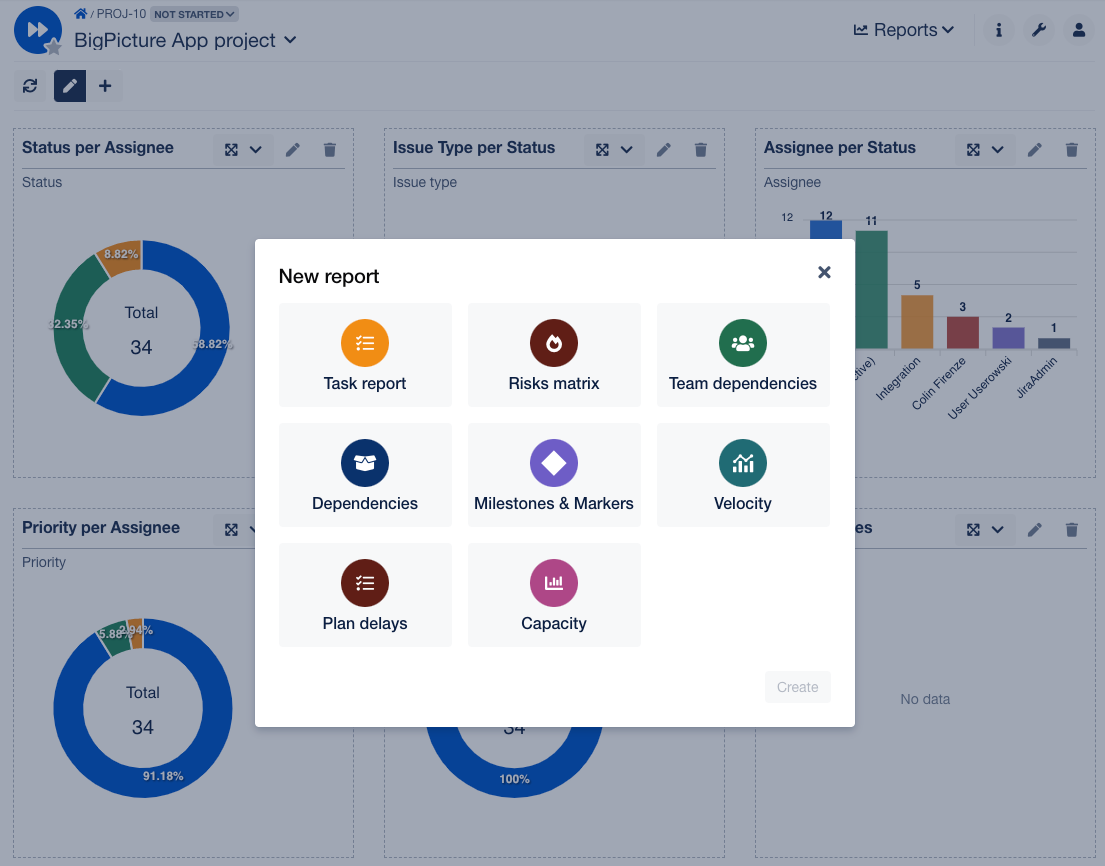This screenshot has width=1105, height=866.
Task: Pick the Team dependencies report icon
Action: pyautogui.click(x=743, y=343)
